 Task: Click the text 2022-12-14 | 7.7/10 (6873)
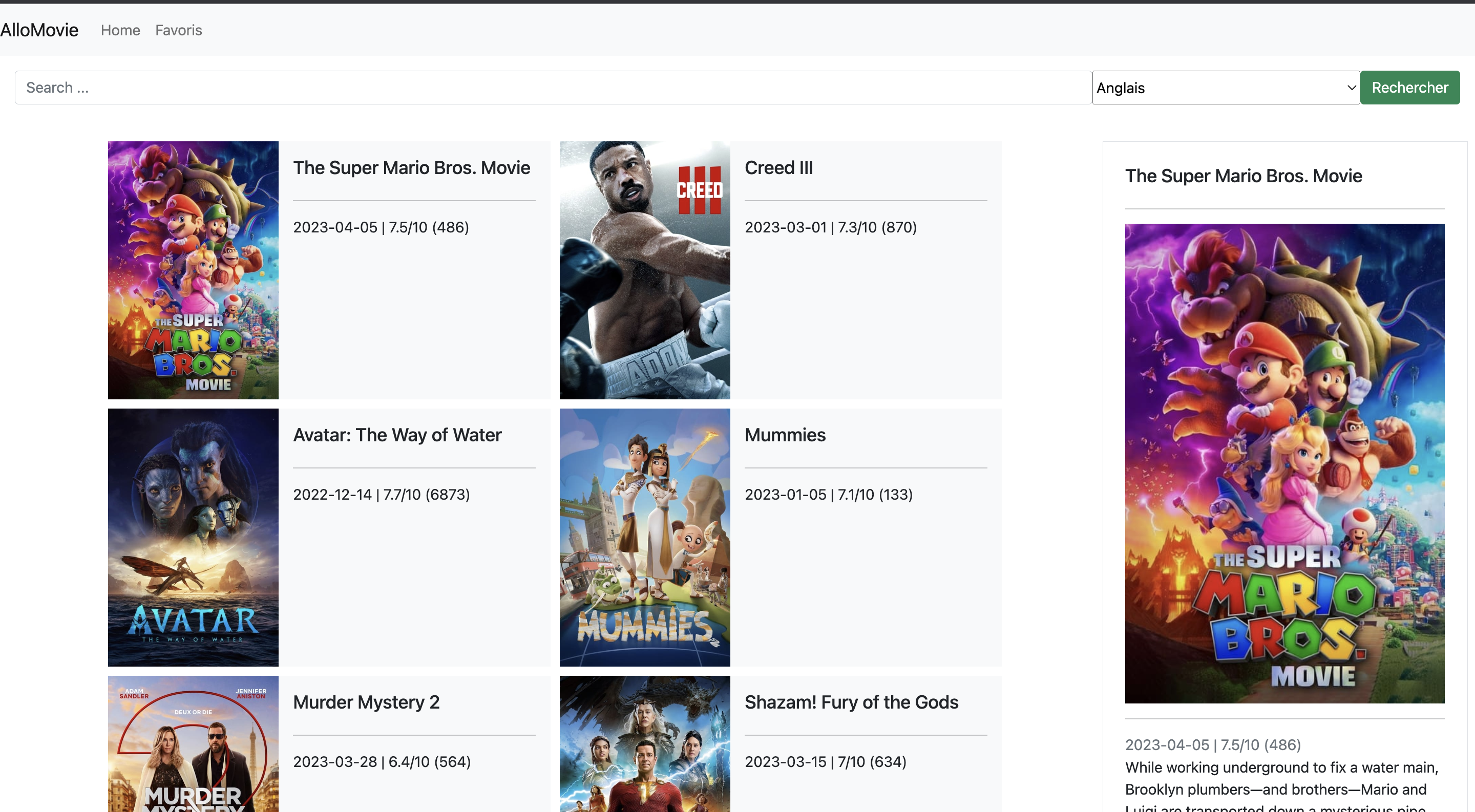pos(382,495)
